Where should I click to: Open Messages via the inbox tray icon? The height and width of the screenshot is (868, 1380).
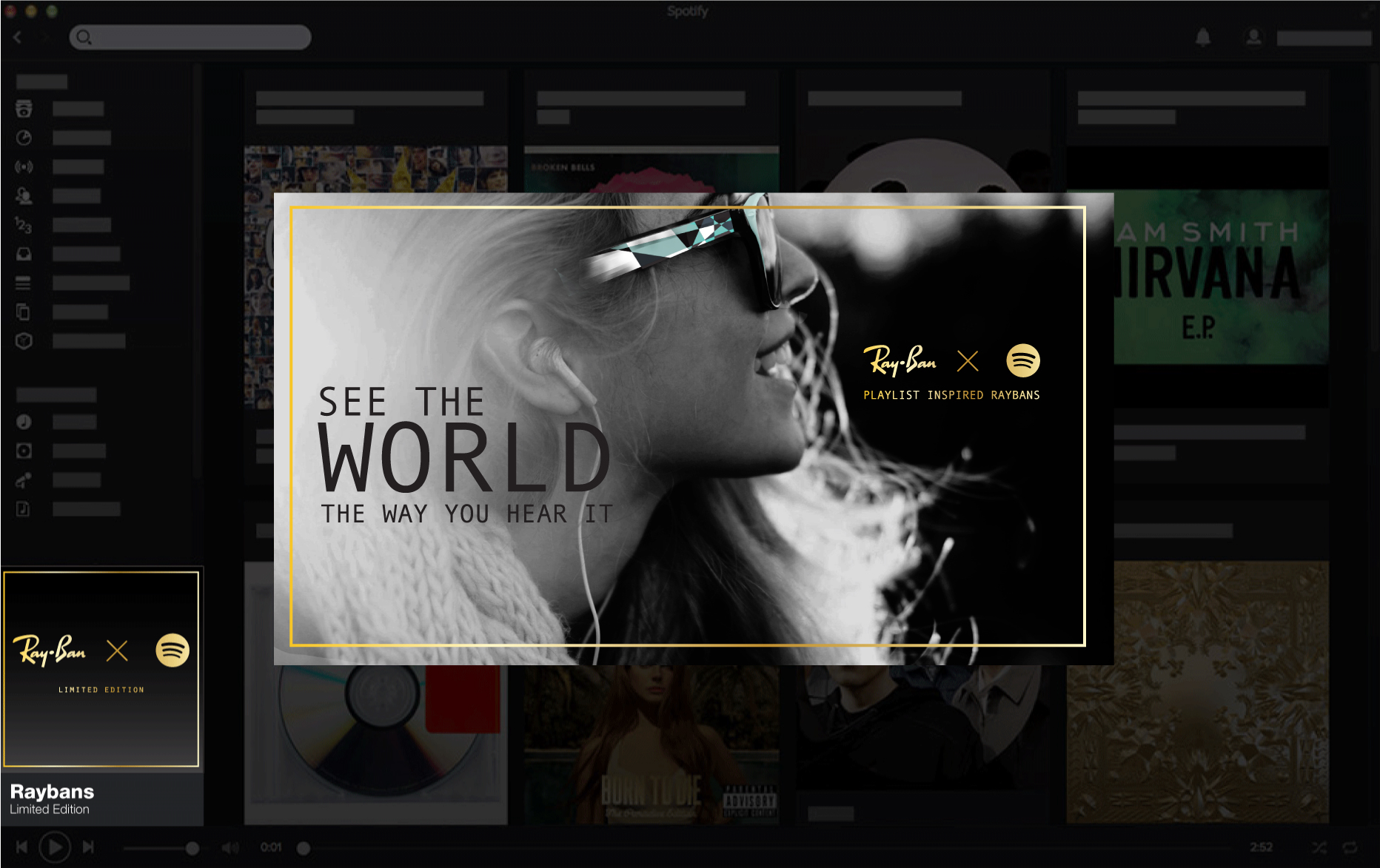[x=24, y=254]
